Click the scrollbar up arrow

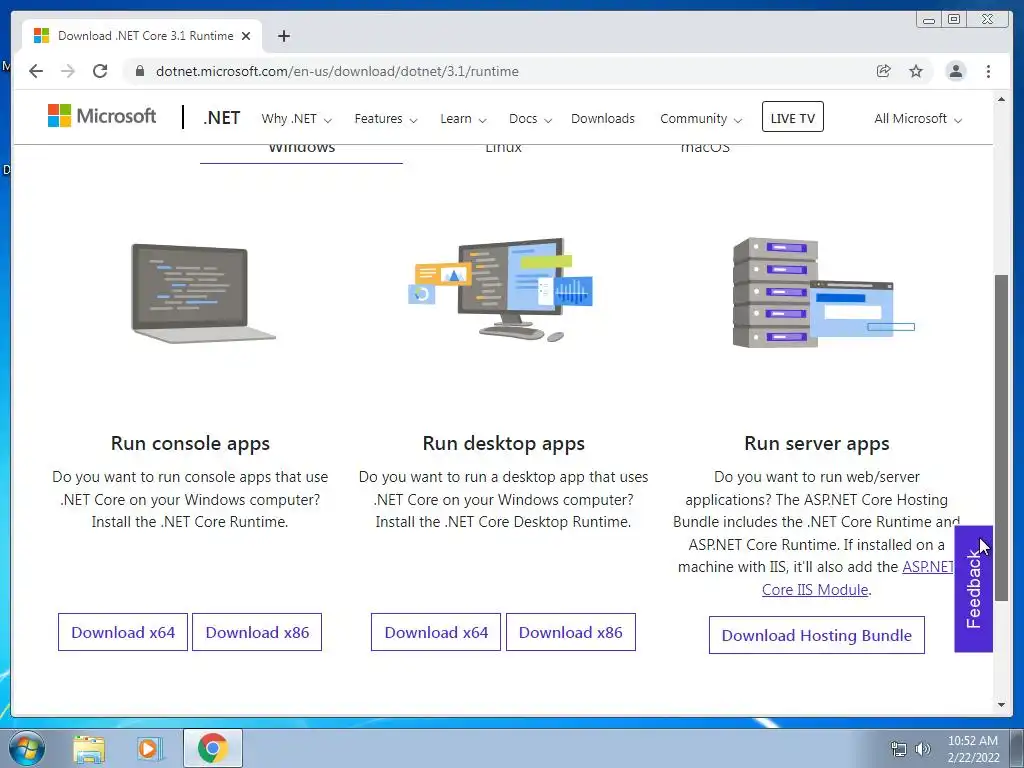1001,99
